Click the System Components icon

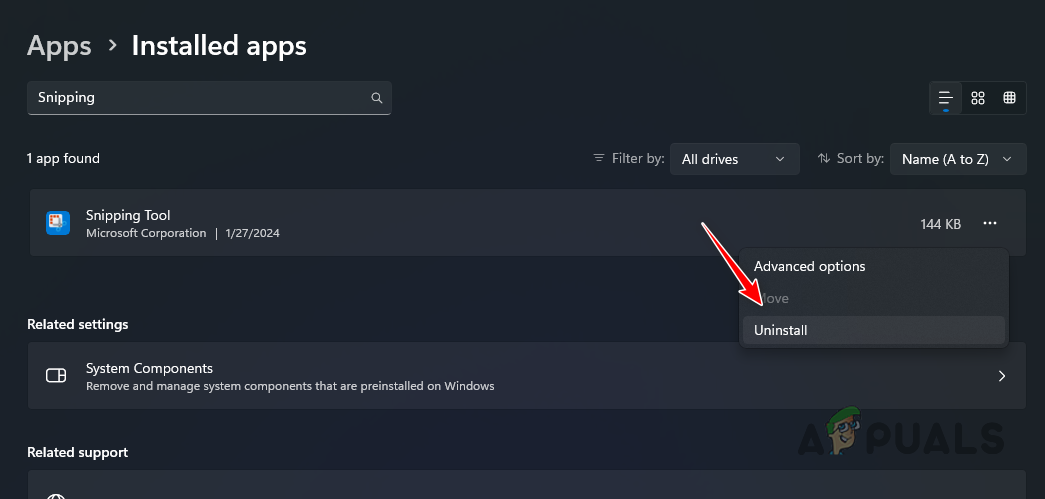click(x=57, y=376)
